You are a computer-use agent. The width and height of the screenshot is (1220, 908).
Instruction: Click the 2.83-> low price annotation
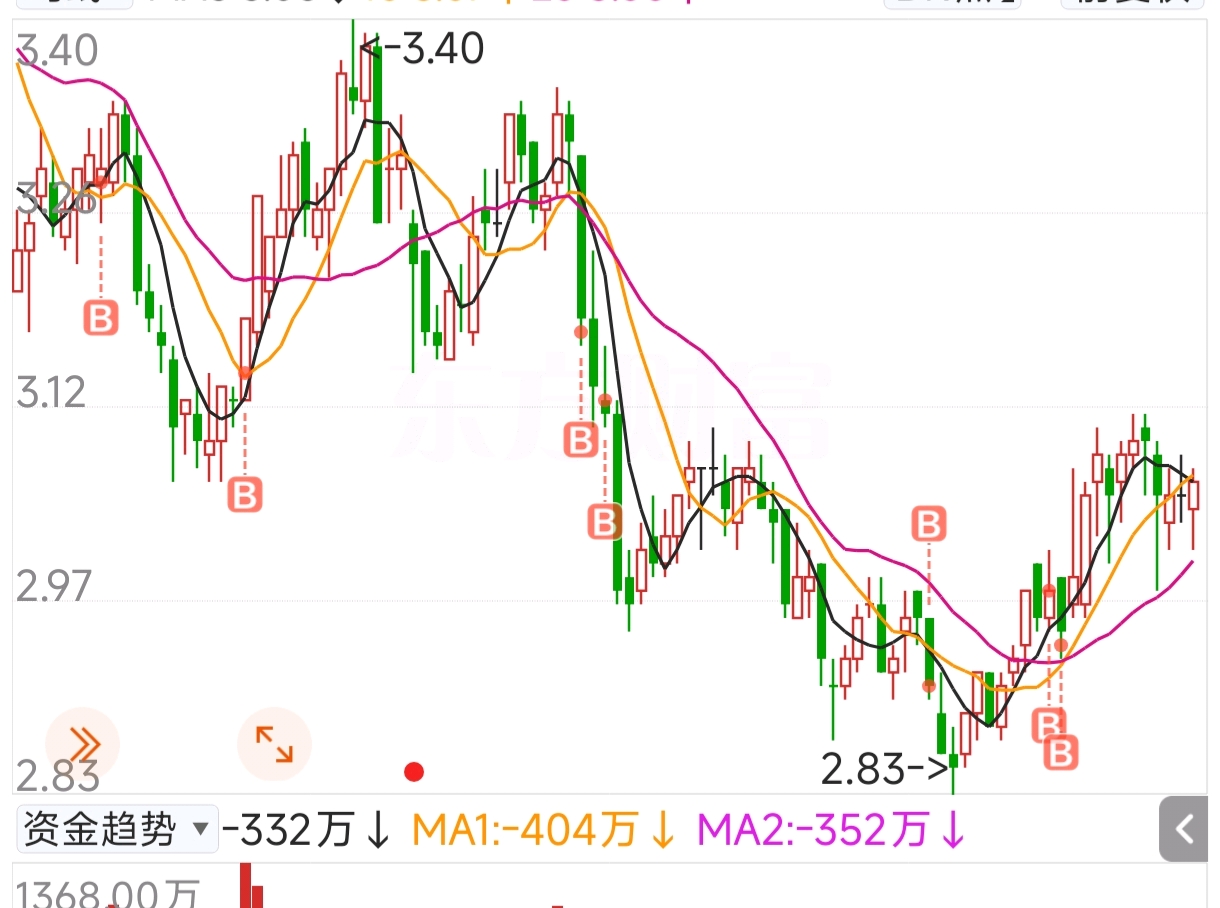(884, 769)
